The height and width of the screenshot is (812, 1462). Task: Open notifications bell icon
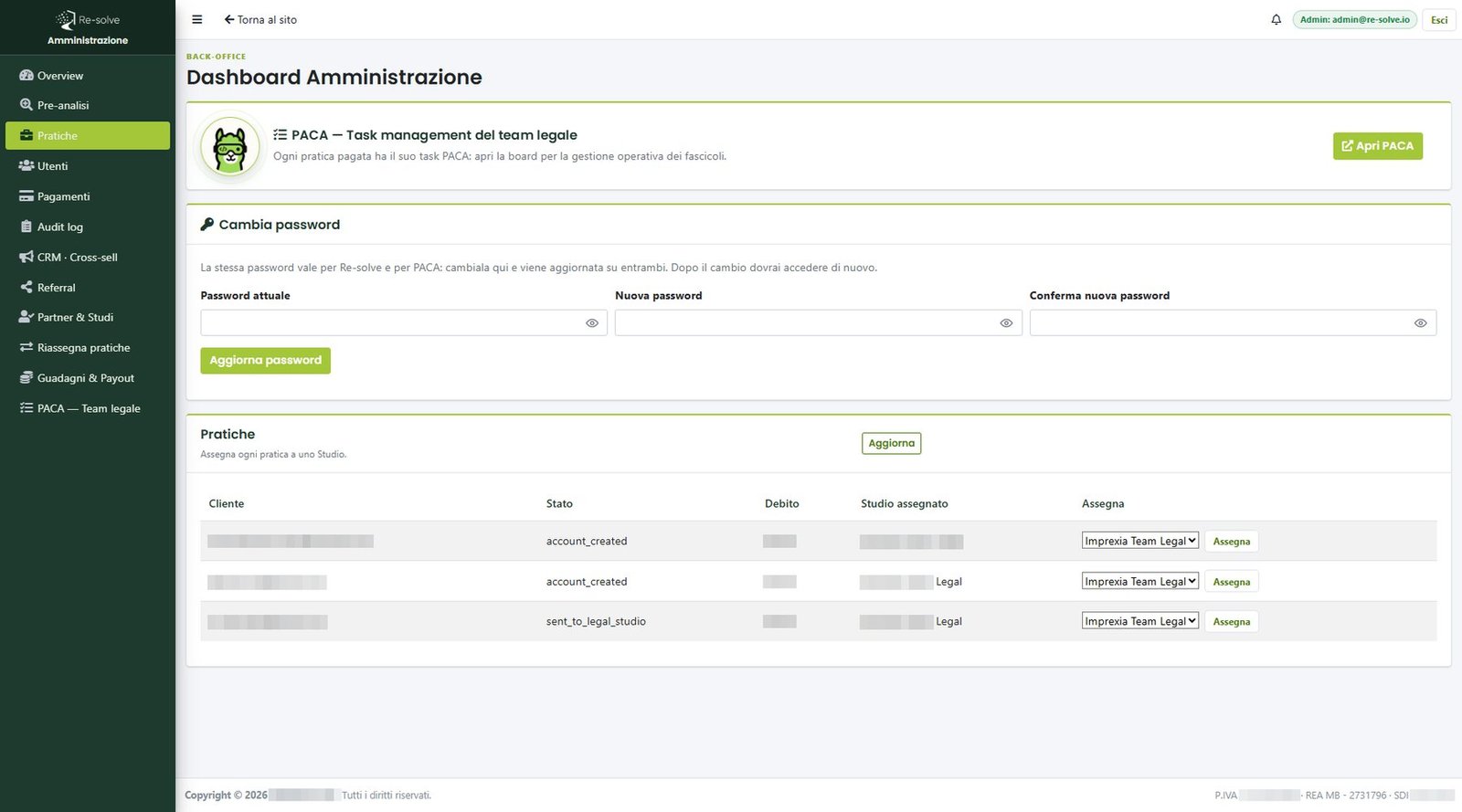coord(1276,19)
